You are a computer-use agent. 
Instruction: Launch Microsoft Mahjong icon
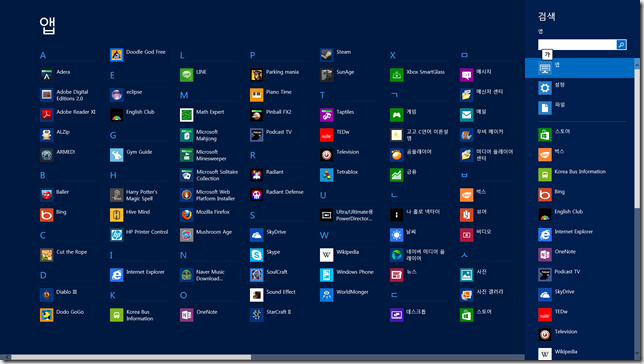click(x=186, y=135)
